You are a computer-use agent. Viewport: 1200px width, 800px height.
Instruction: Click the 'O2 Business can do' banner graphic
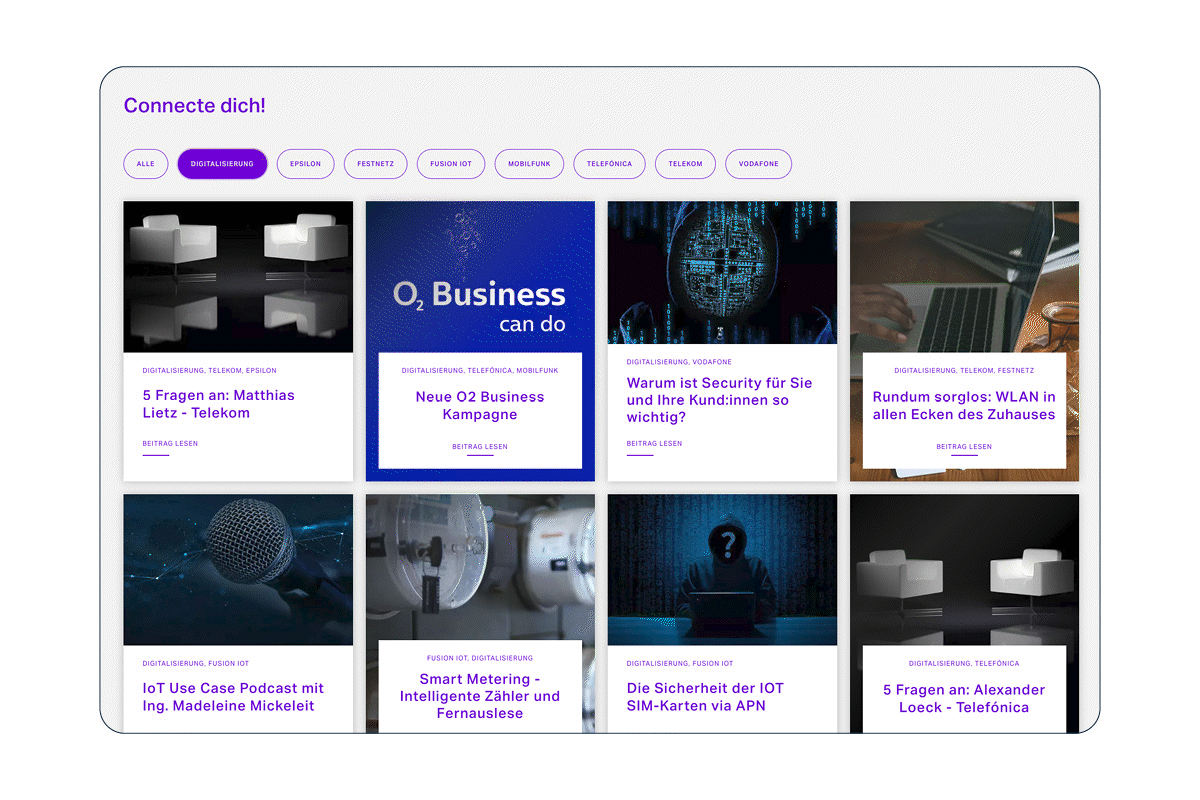pos(480,276)
